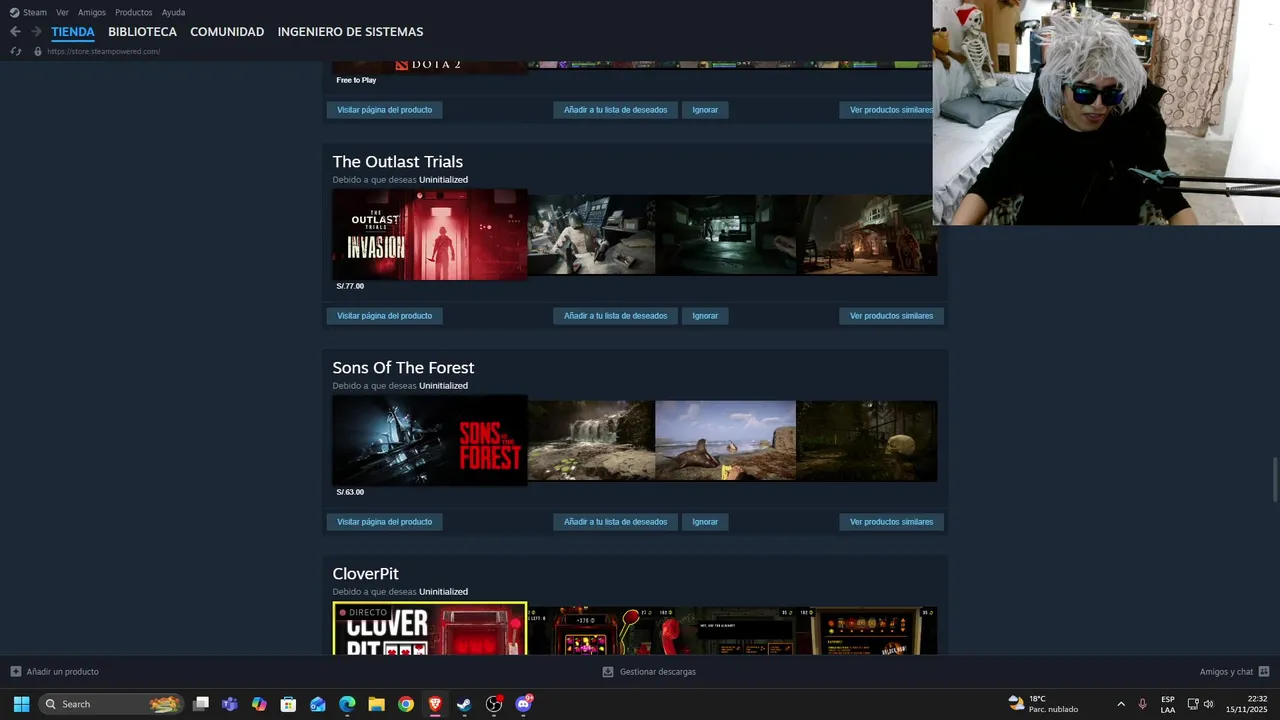The width and height of the screenshot is (1280, 720).
Task: Open Task View from the taskbar
Action: (x=201, y=704)
